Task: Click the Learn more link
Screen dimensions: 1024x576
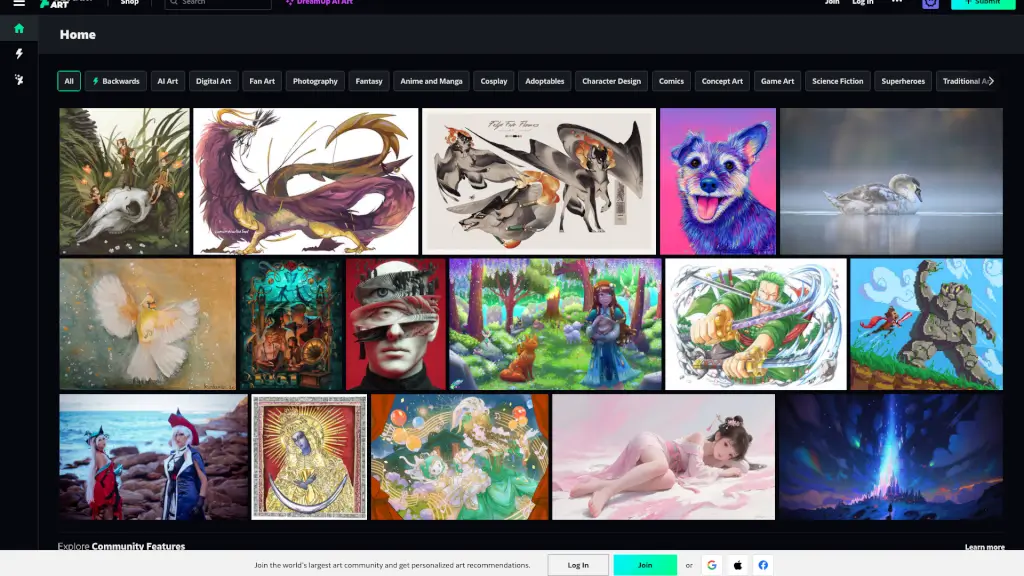Action: pos(986,546)
